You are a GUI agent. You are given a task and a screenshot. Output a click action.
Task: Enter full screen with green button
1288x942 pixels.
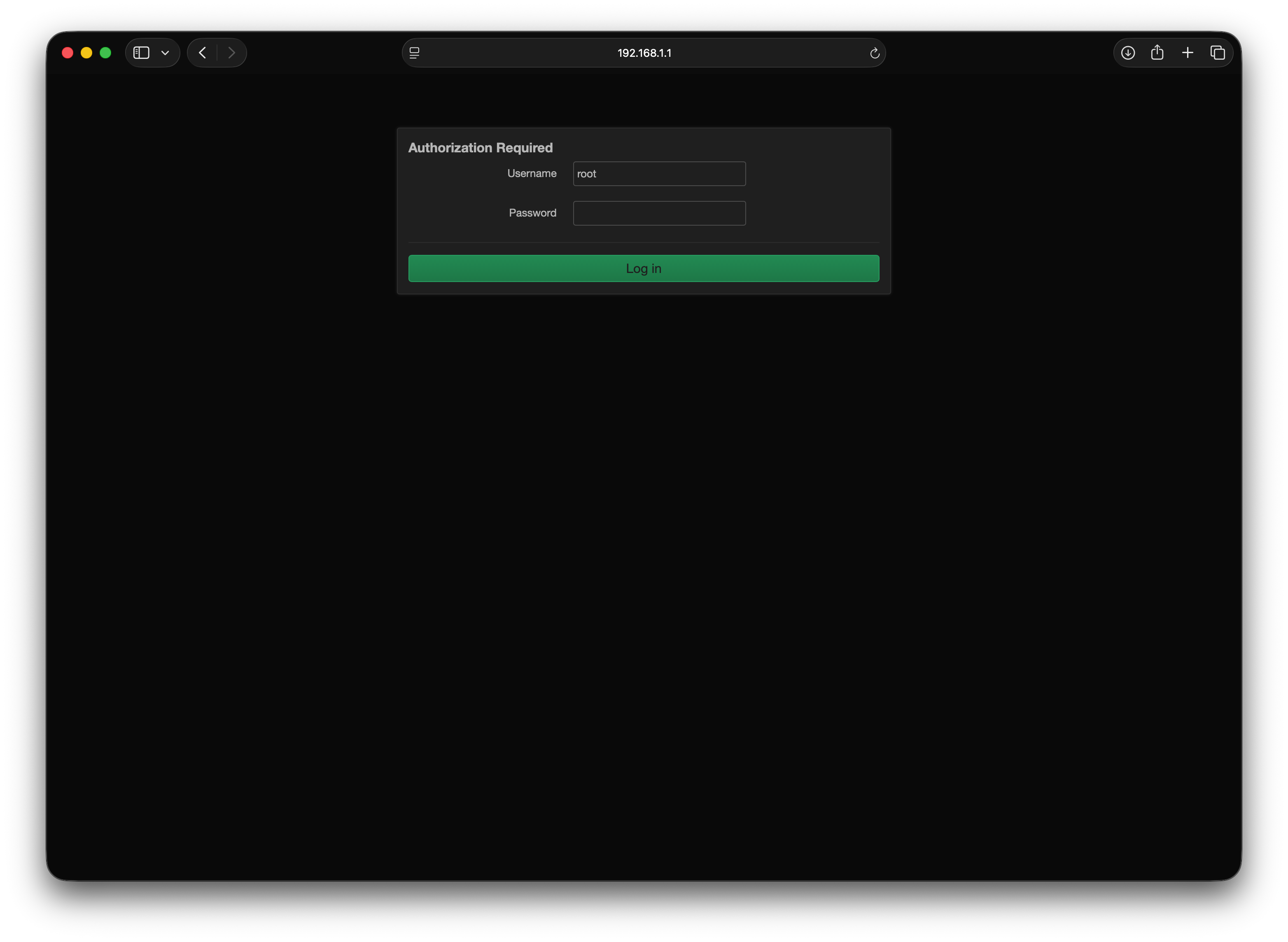point(105,53)
